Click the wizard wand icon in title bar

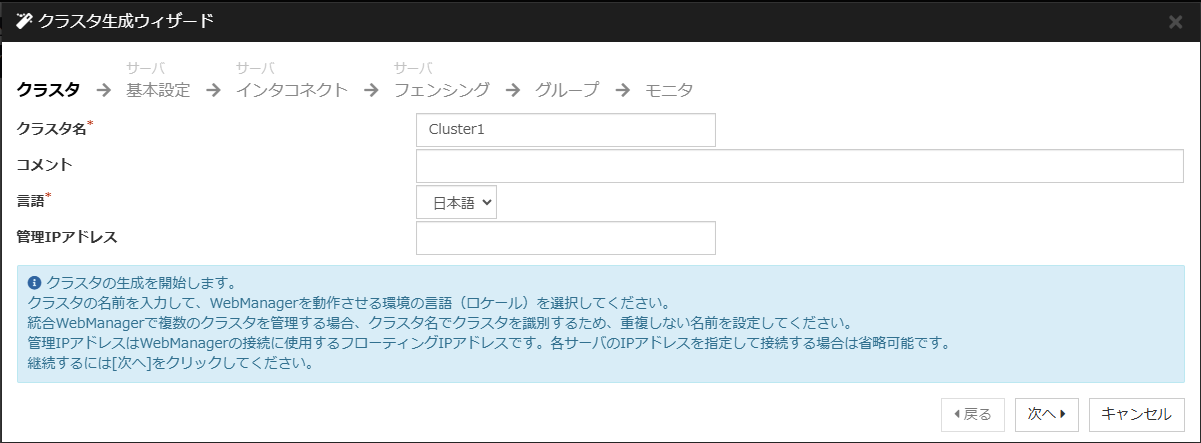coord(25,21)
